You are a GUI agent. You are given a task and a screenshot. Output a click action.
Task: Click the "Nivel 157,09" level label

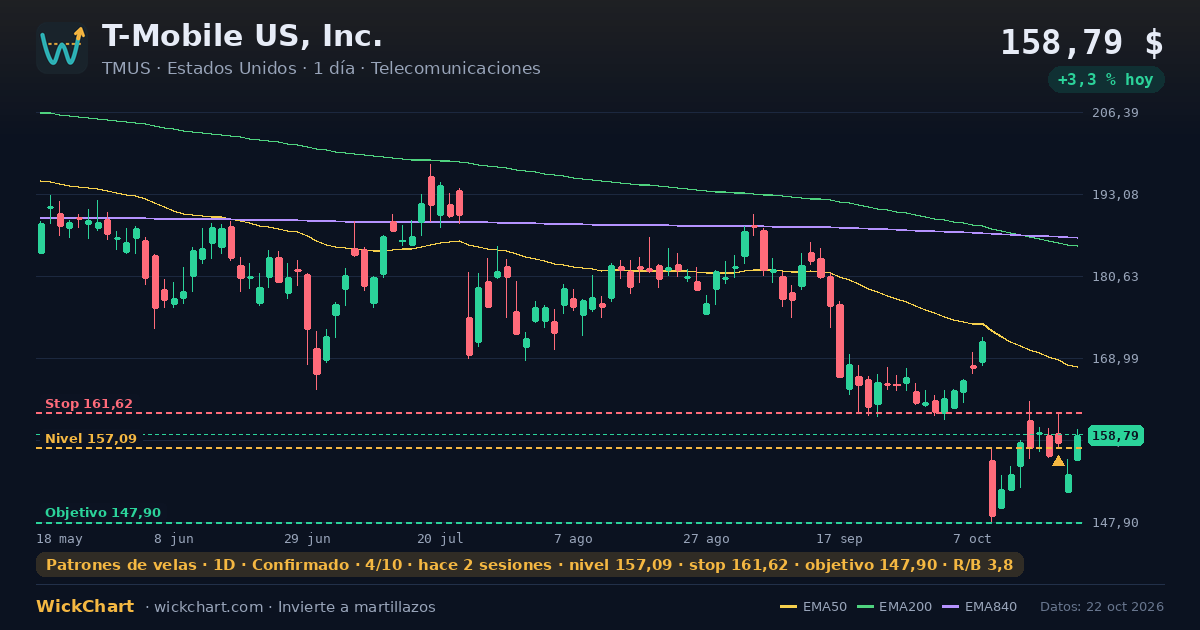click(91, 439)
